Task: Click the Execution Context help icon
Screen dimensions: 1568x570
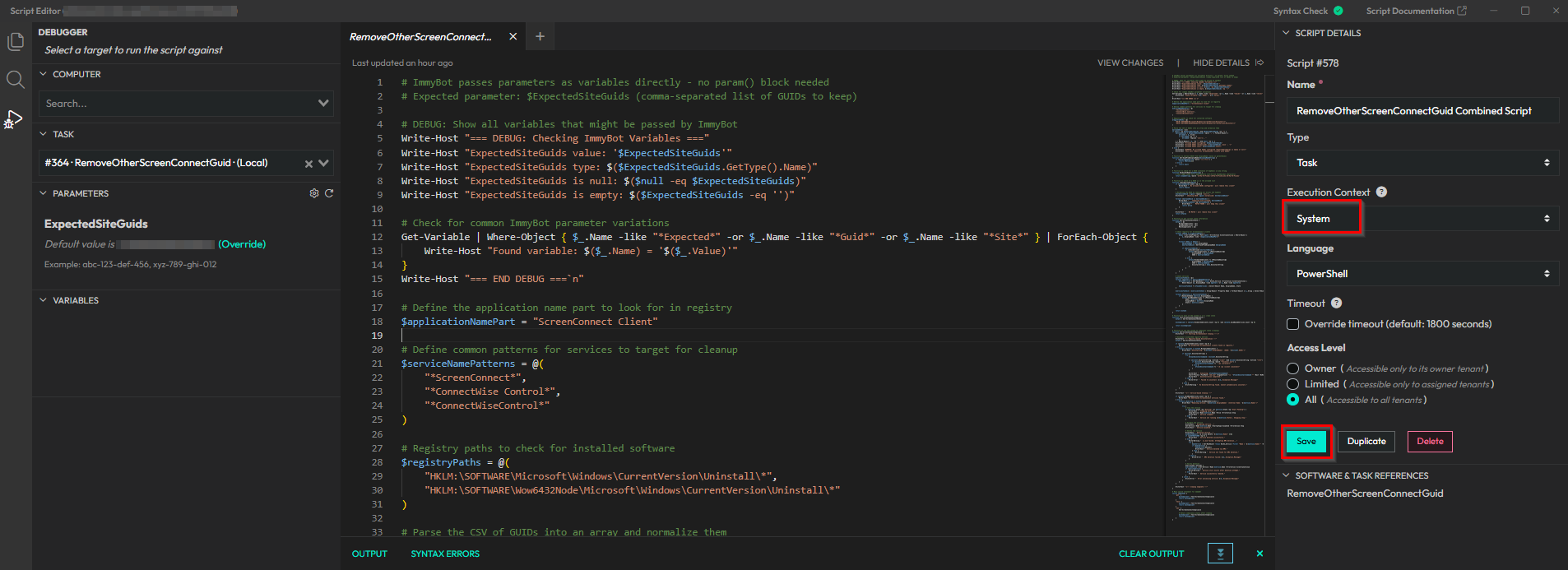Action: (1381, 192)
